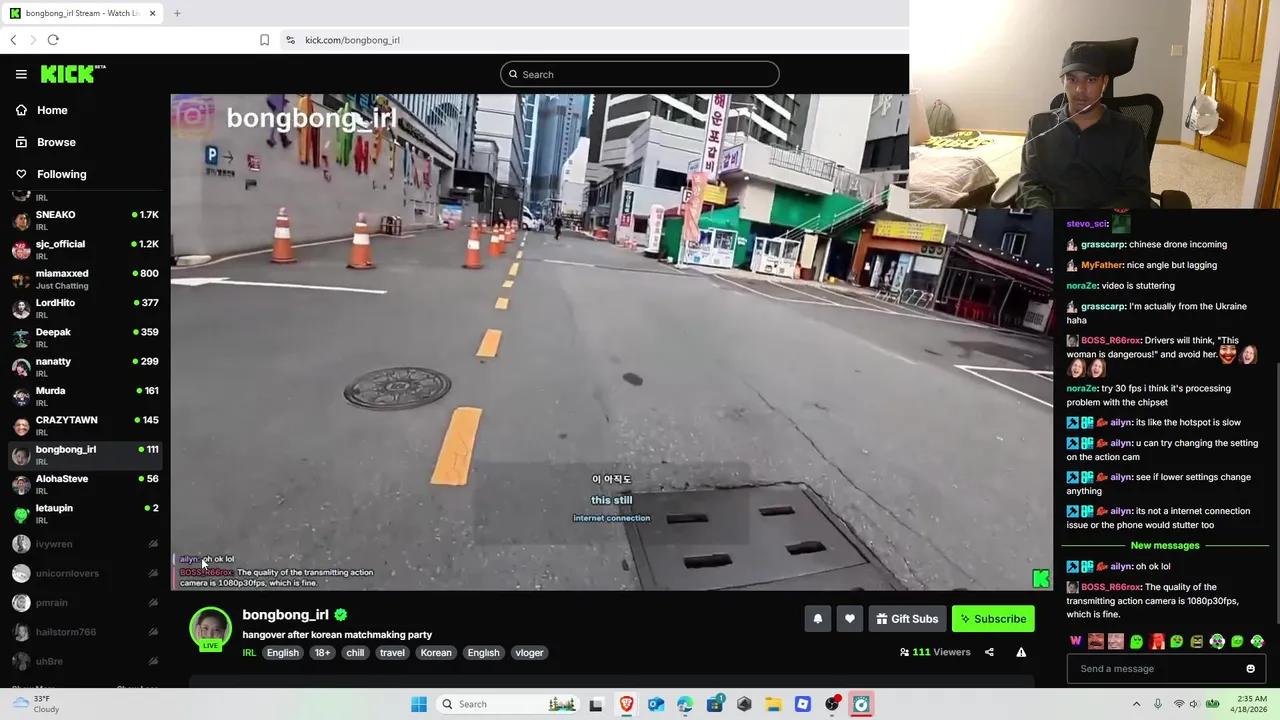This screenshot has height=720, width=1280.
Task: Open LordHito channel in sidebar
Action: pyautogui.click(x=85, y=308)
